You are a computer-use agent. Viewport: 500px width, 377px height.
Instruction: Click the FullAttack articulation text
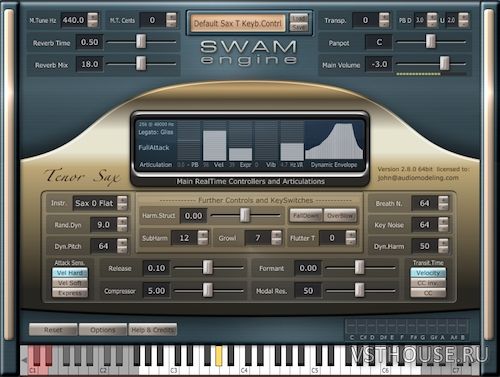point(154,147)
